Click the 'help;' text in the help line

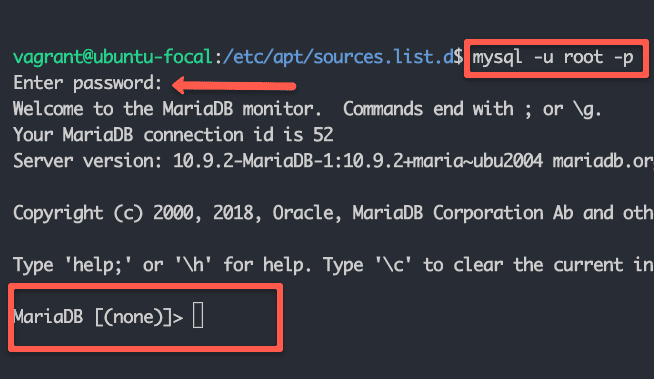(x=98, y=265)
